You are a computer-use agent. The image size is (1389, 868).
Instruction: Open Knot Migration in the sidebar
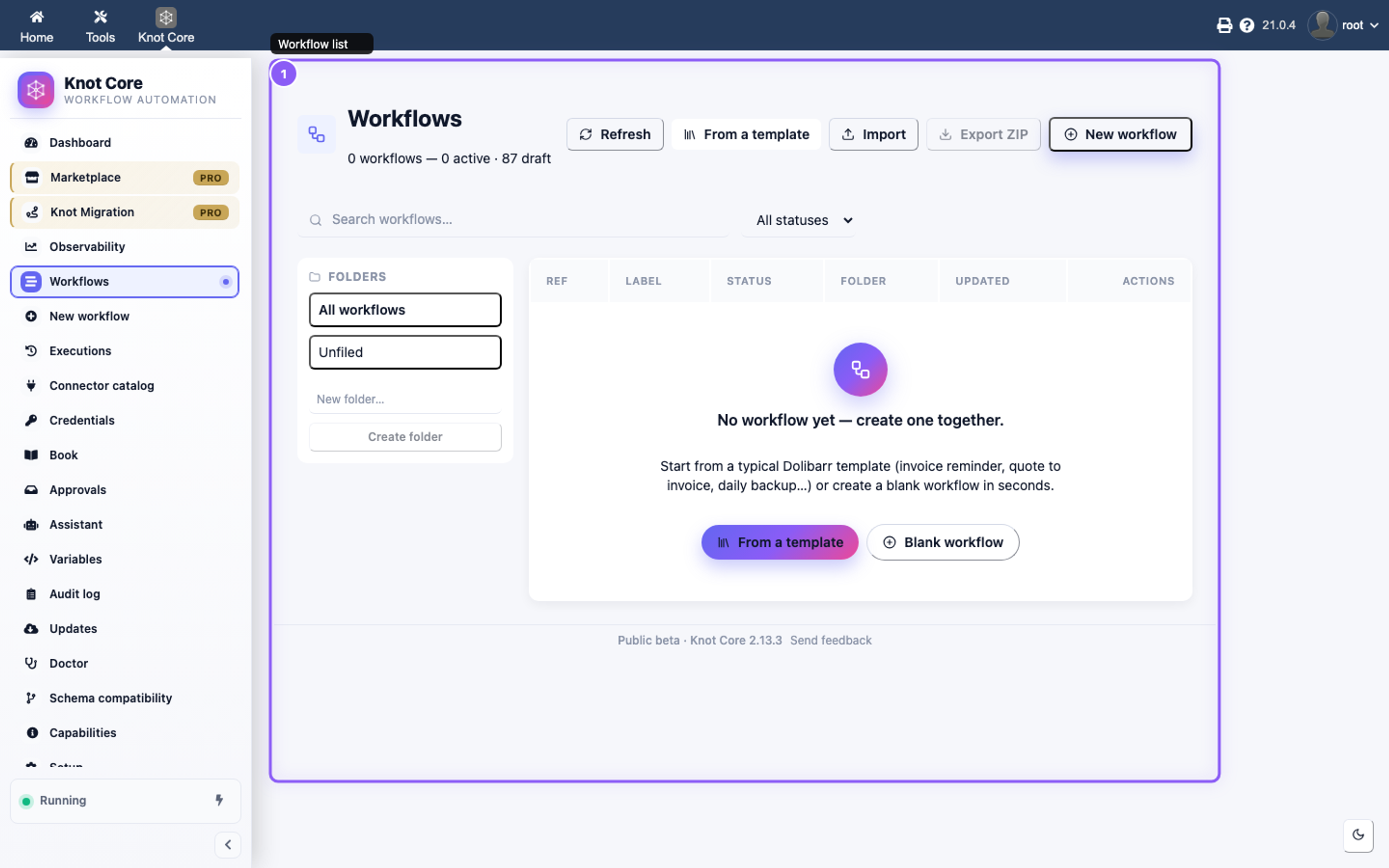point(124,212)
